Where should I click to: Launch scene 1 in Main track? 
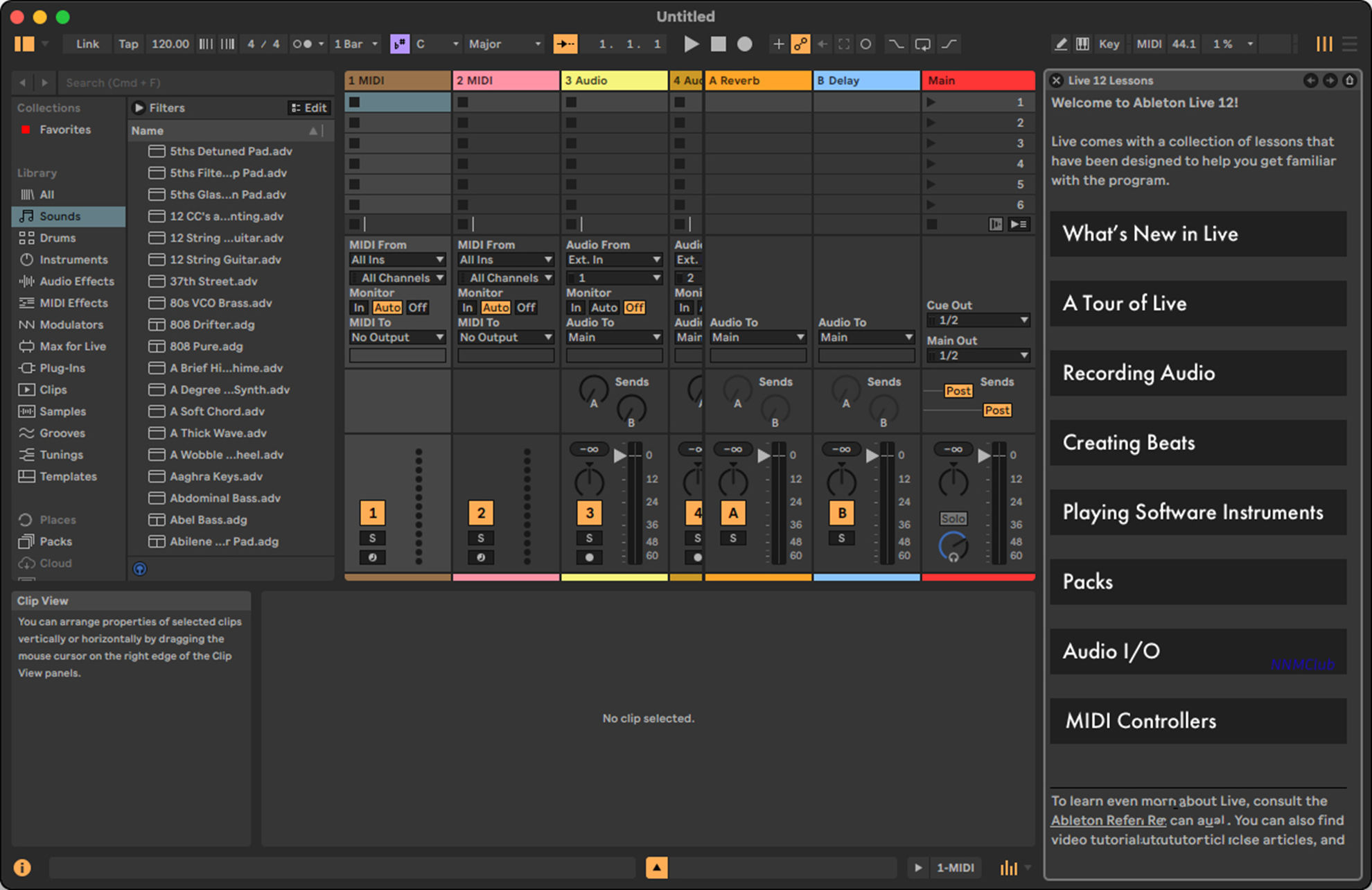(x=931, y=102)
